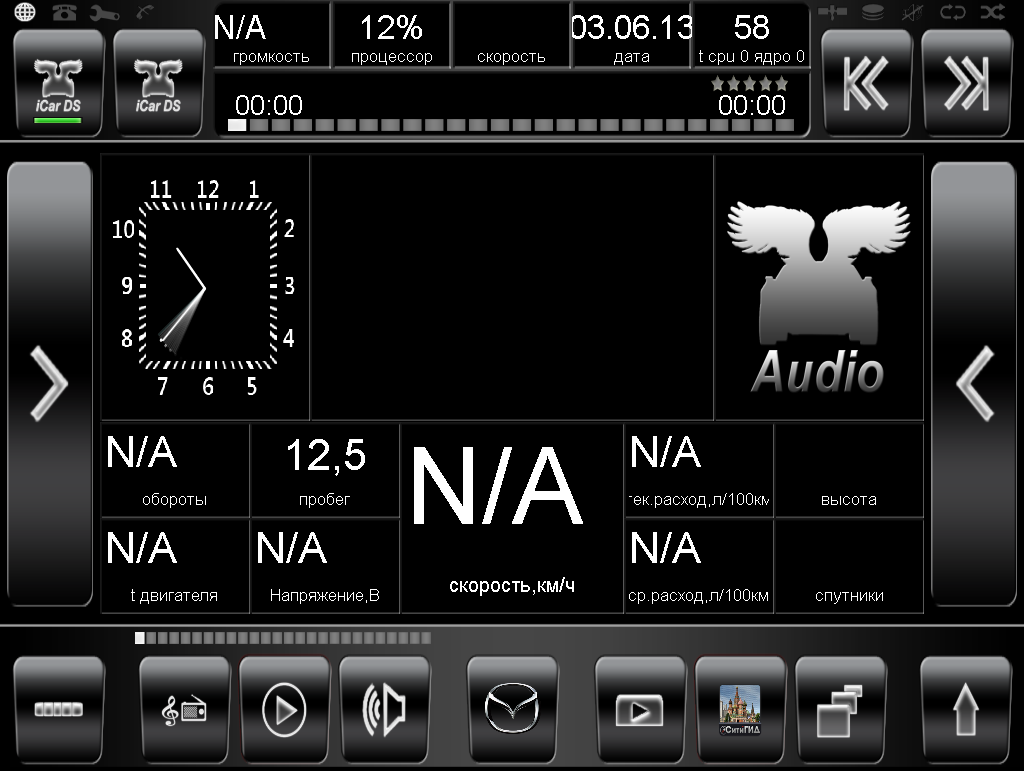This screenshot has width=1024, height=771.
Task: Open the overlapping windows task switcher
Action: [840, 709]
